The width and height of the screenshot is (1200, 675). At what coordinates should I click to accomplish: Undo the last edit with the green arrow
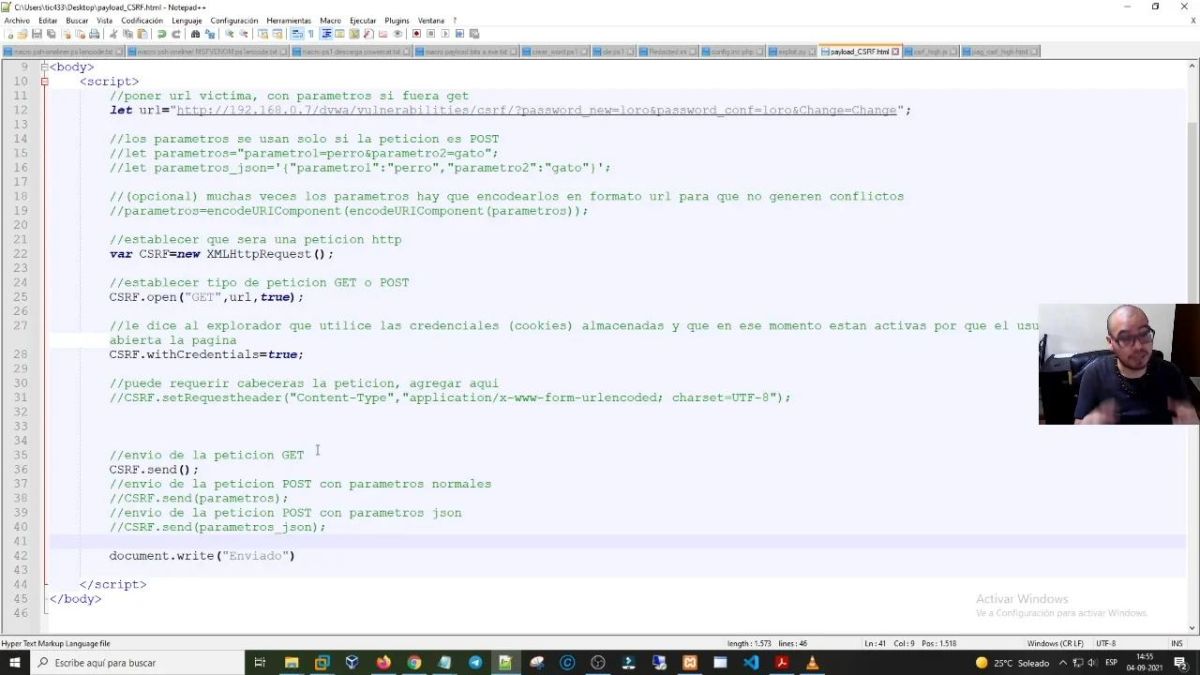162,34
